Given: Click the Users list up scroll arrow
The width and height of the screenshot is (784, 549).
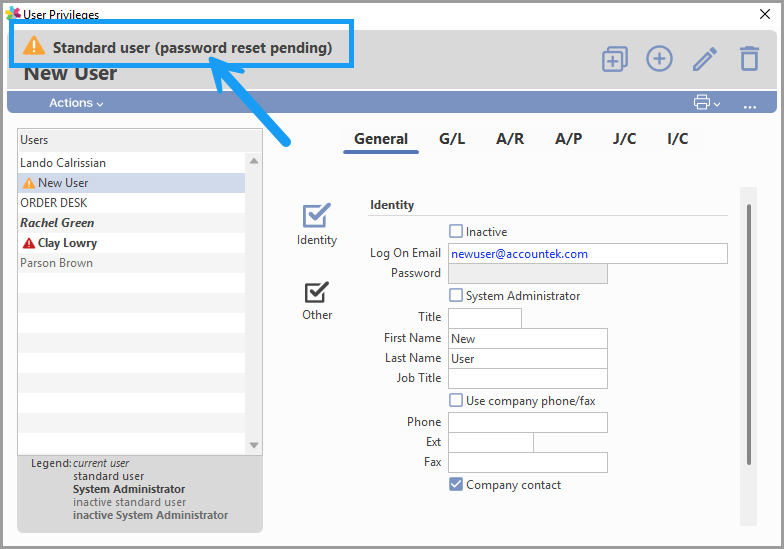Looking at the screenshot, I should (254, 160).
